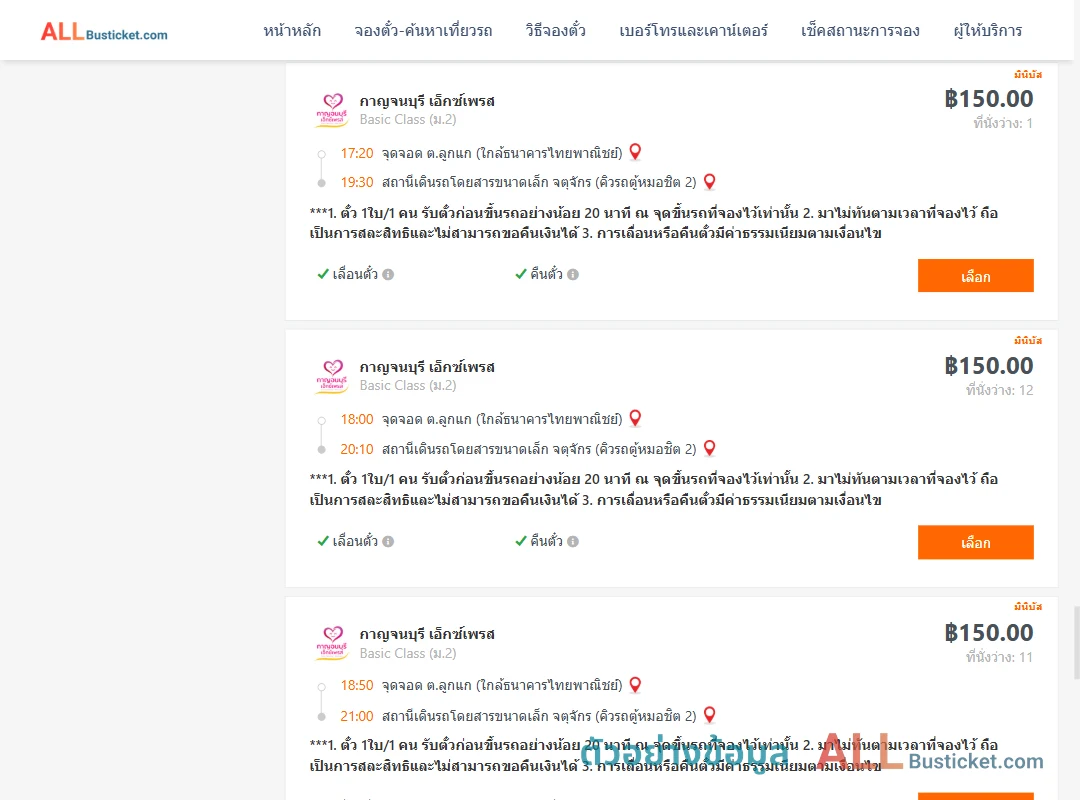Click operator logo on the 17:20 trip card
The image size is (1080, 800).
tap(332, 110)
